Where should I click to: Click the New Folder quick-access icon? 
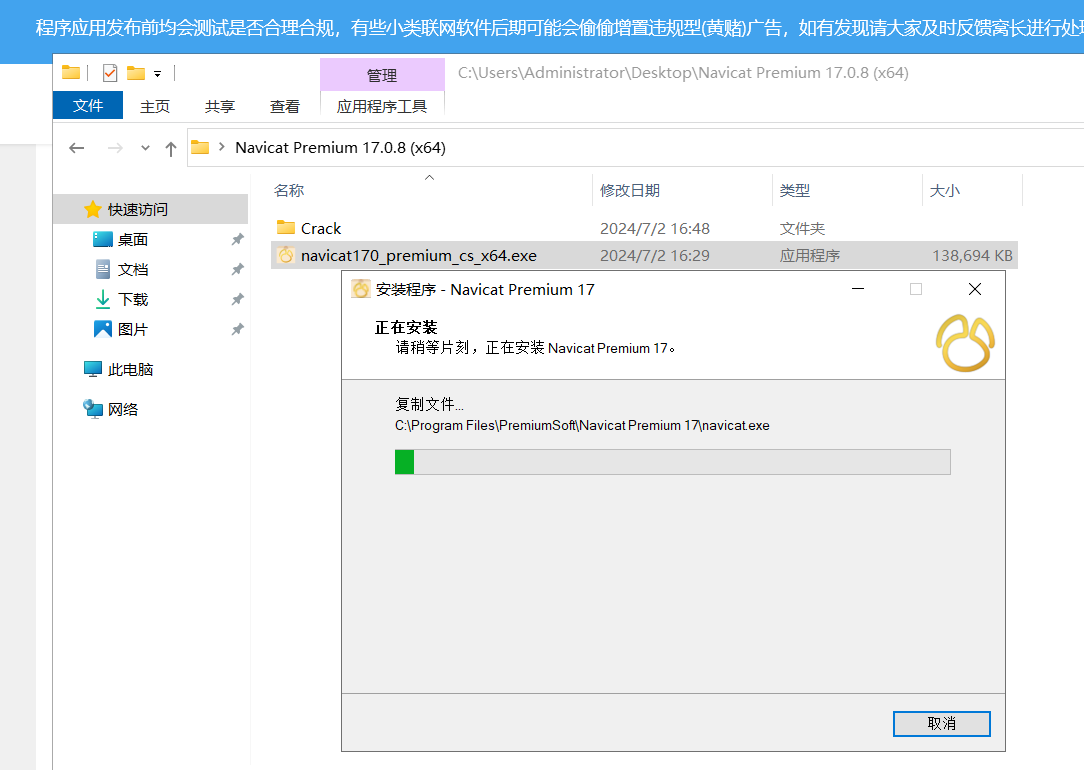[x=136, y=73]
